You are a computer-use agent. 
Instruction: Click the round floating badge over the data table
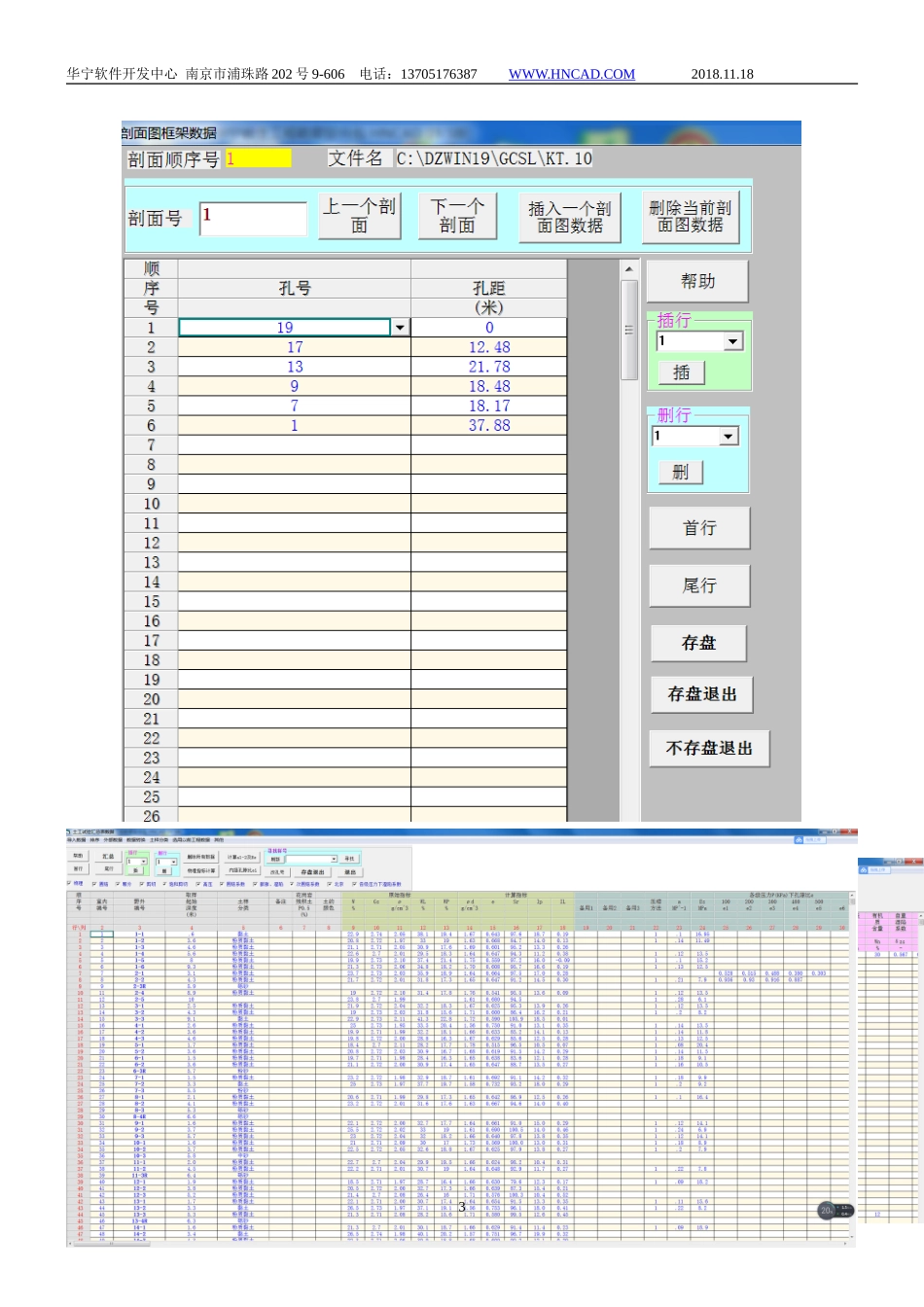click(828, 1211)
